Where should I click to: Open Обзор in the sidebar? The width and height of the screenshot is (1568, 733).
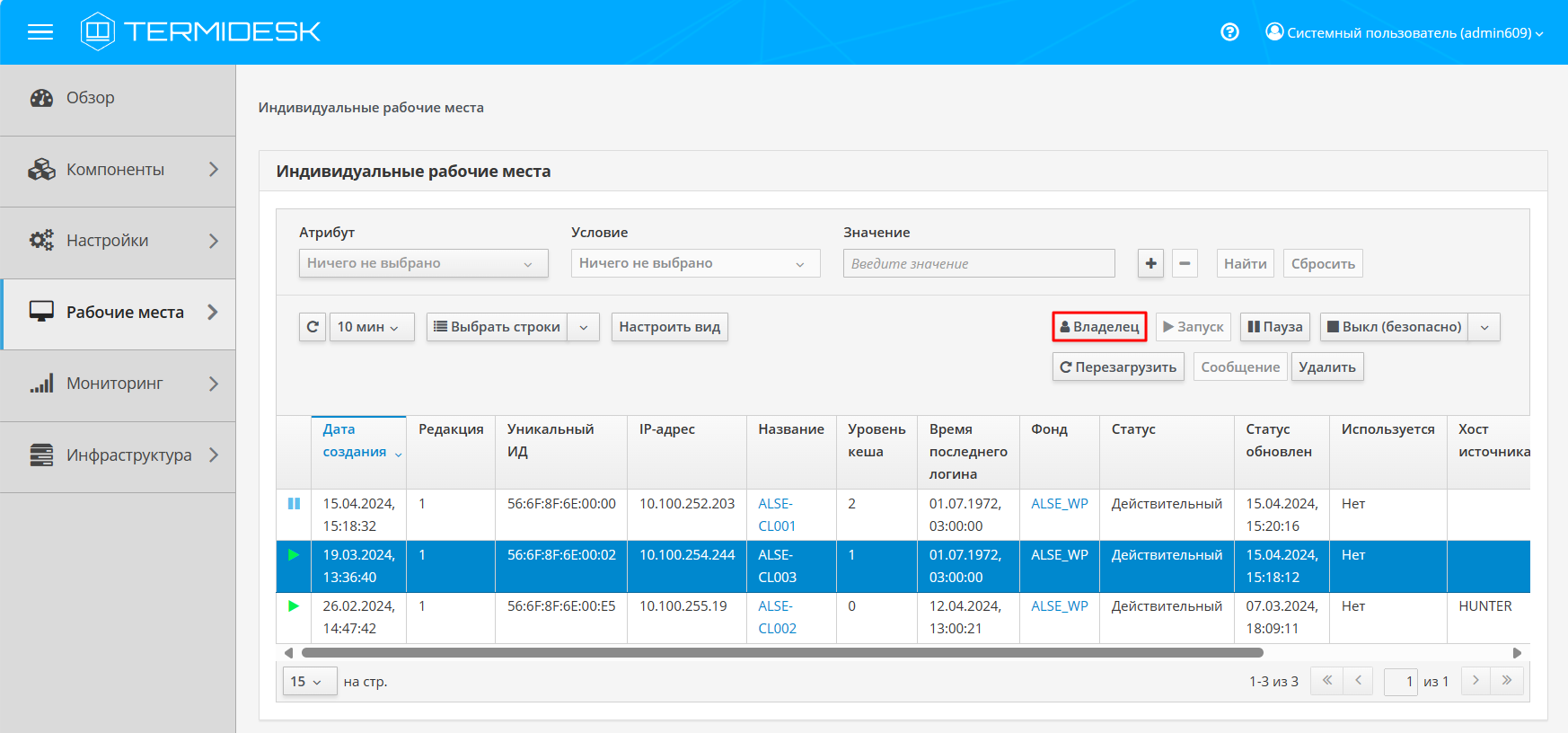tap(91, 98)
